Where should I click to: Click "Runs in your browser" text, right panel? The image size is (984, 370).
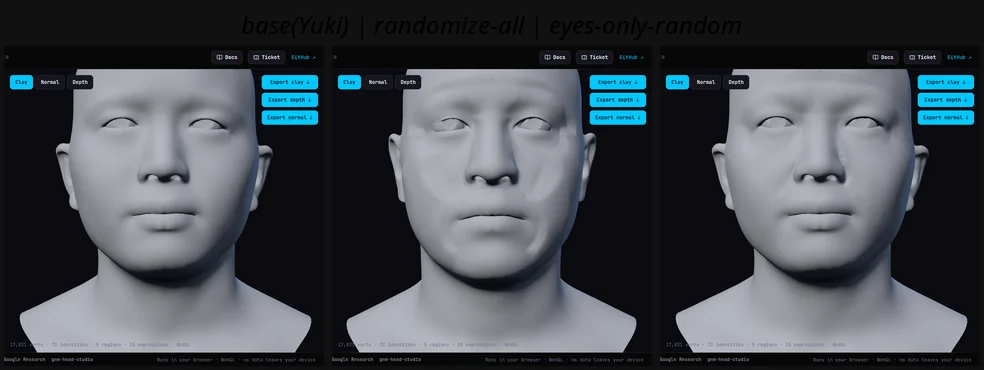point(837,360)
